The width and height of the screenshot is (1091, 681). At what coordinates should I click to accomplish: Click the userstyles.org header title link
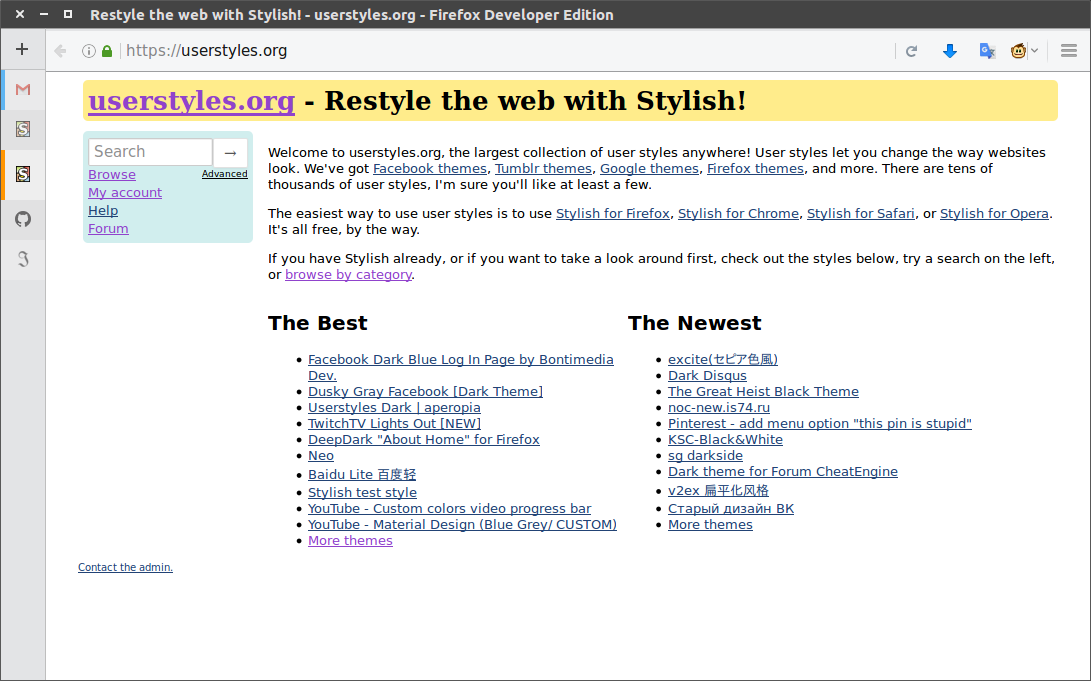click(x=191, y=101)
